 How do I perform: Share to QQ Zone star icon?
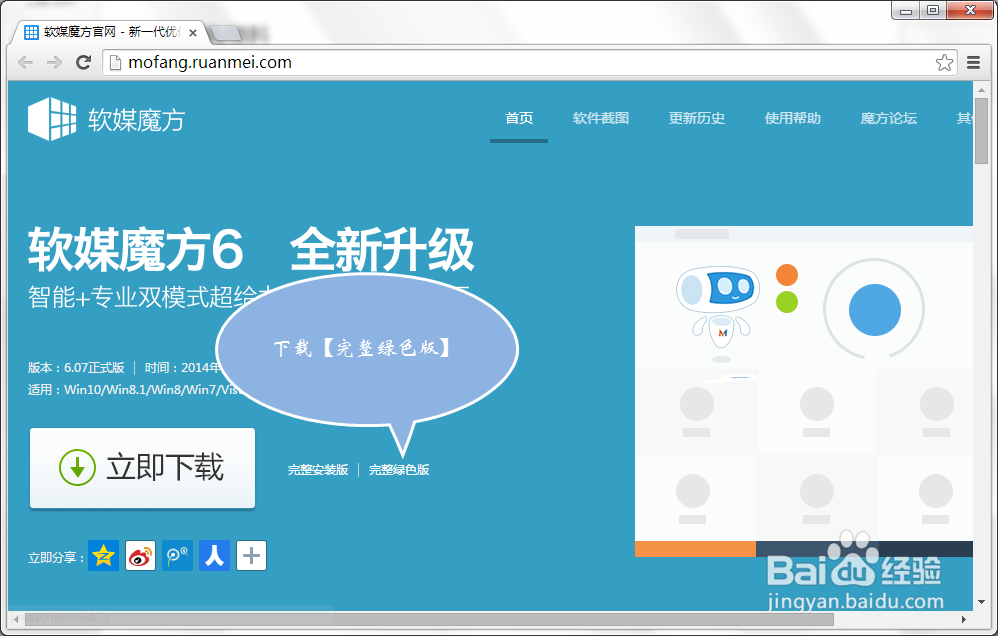pyautogui.click(x=103, y=556)
